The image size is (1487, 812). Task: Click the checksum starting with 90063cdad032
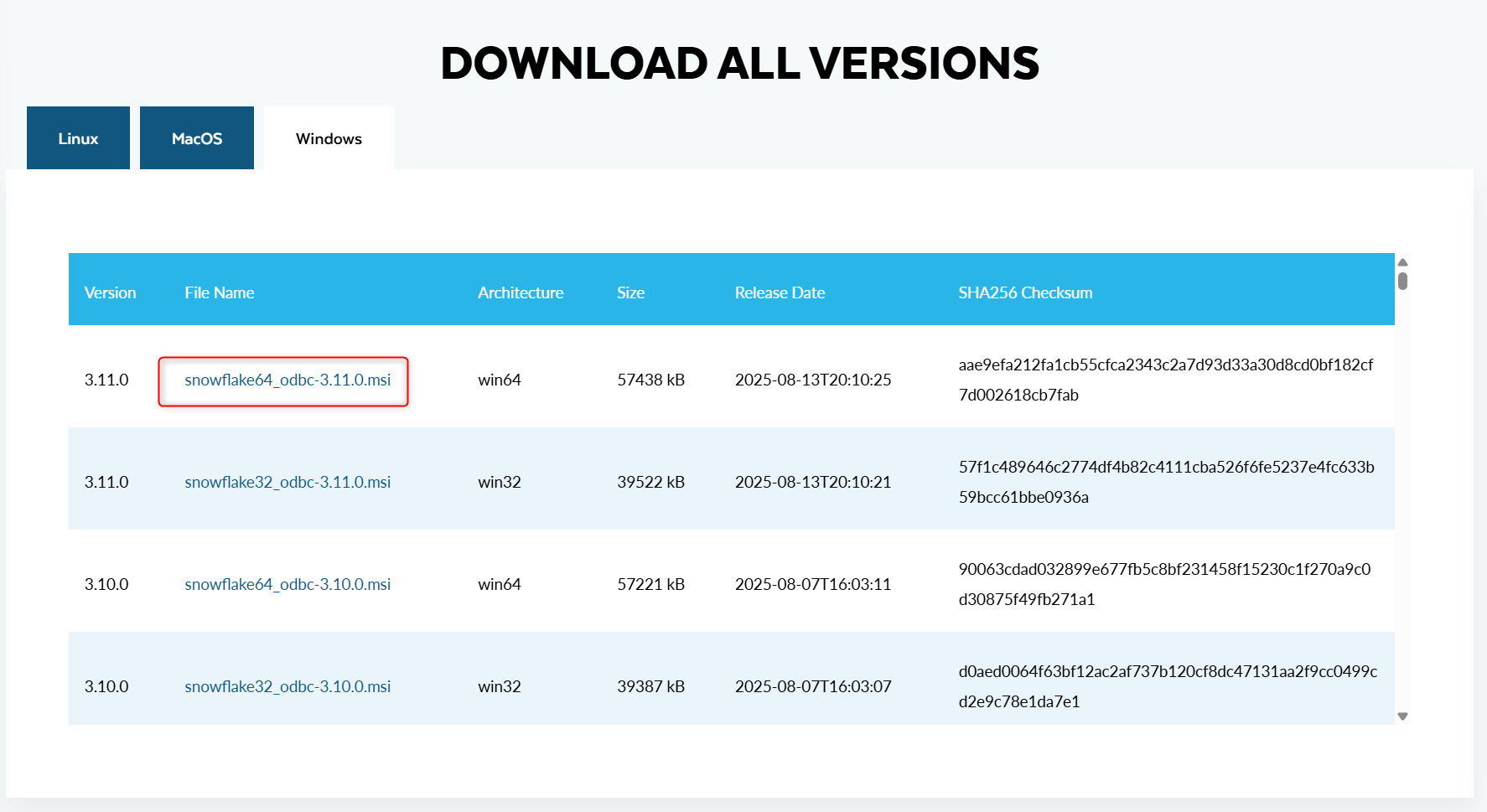1164,584
